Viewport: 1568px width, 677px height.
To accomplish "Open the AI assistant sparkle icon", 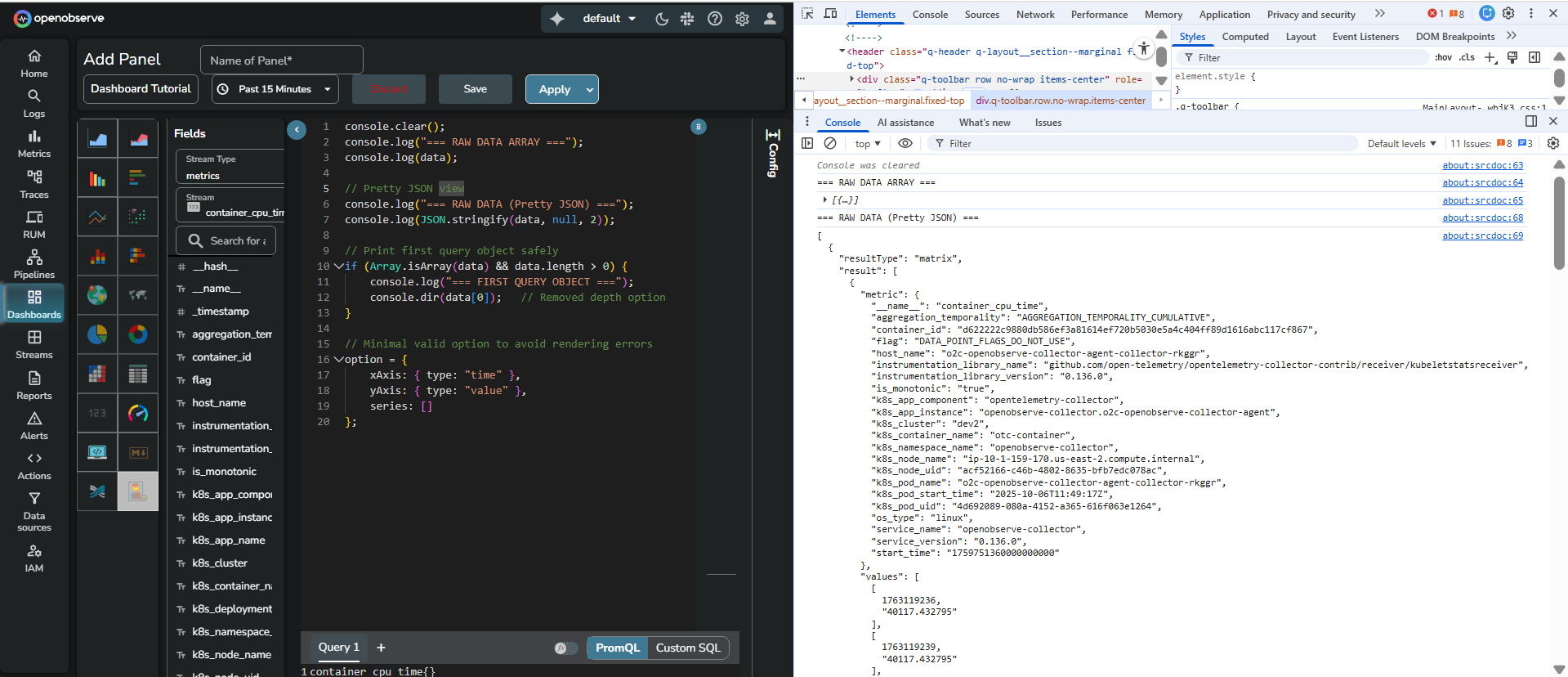I will coord(557,19).
